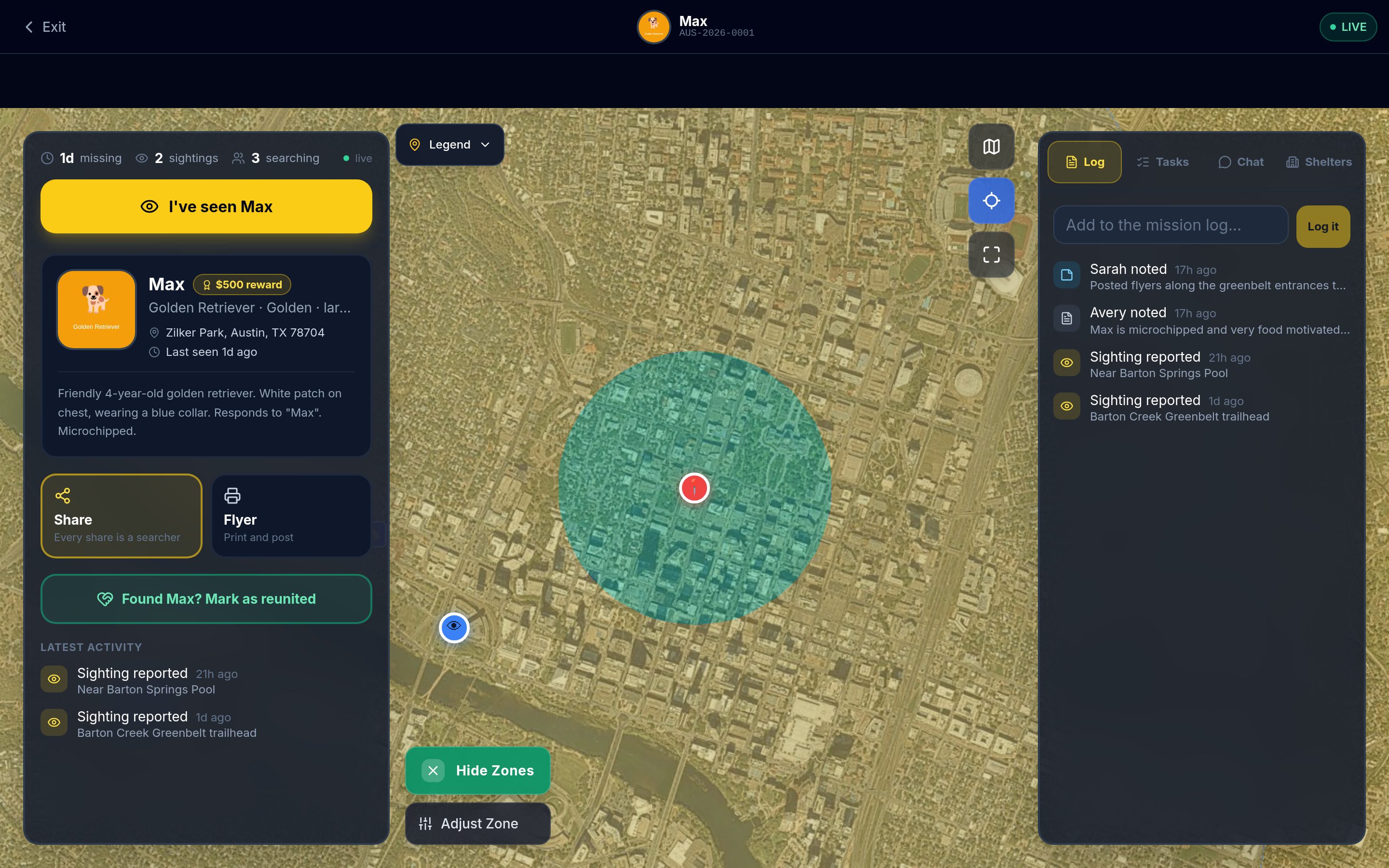Image resolution: width=1389 pixels, height=868 pixels.
Task: Expand the Legend dropdown
Action: coord(449,145)
